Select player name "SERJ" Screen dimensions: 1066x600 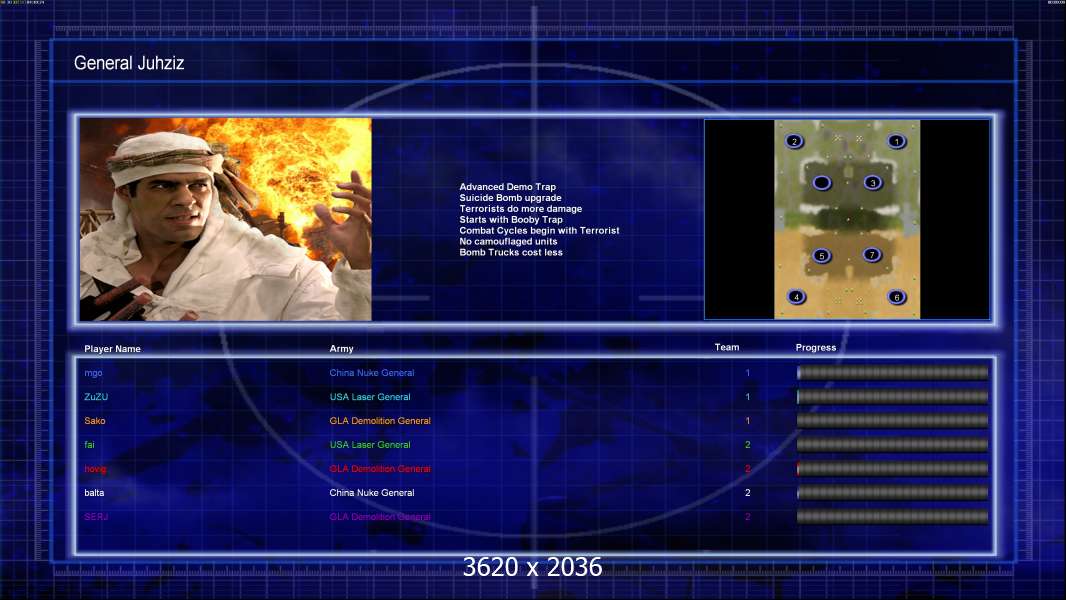tap(96, 517)
